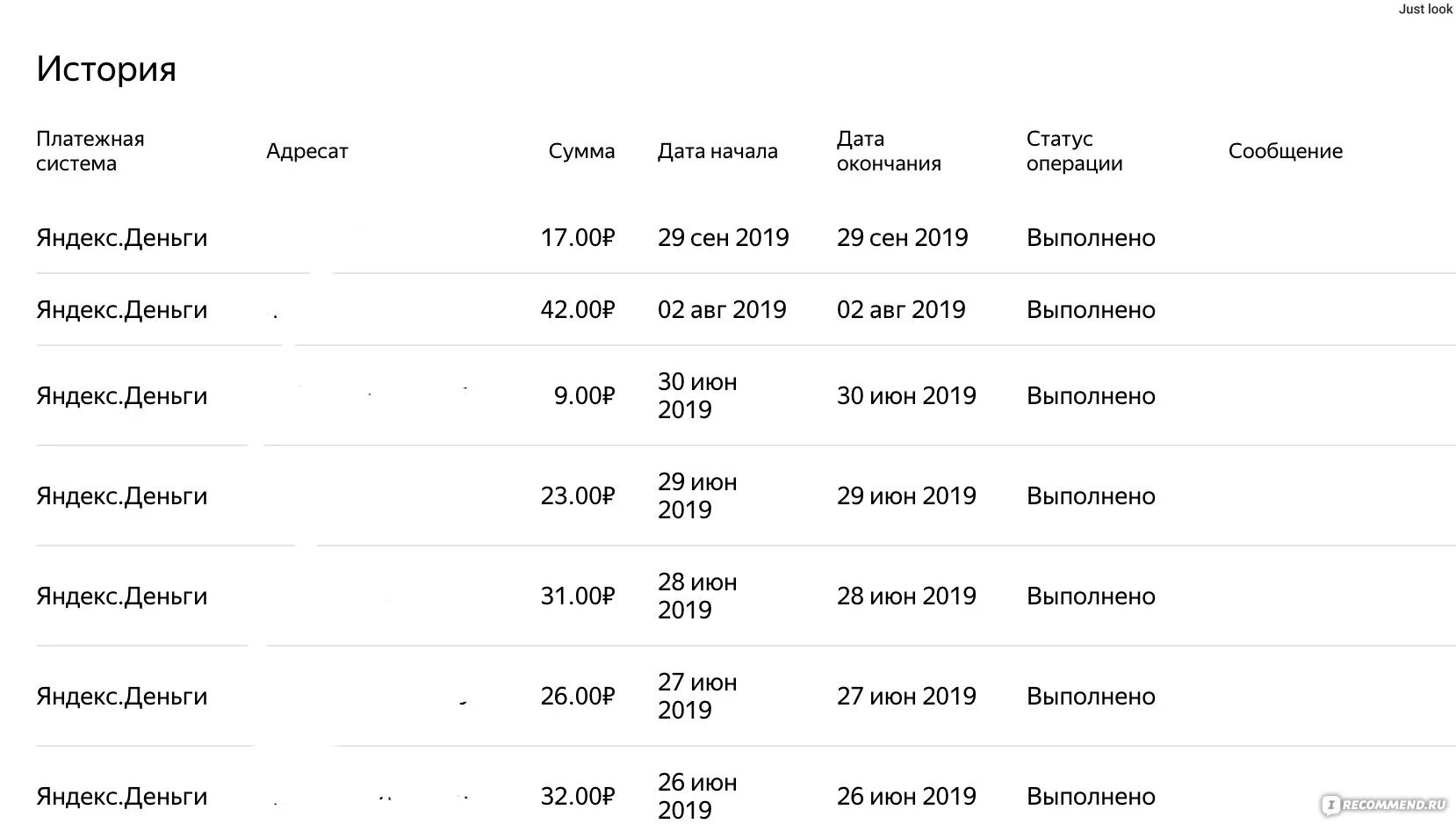Click the Платежная система column header
This screenshot has width=1456, height=824.
tap(90, 151)
